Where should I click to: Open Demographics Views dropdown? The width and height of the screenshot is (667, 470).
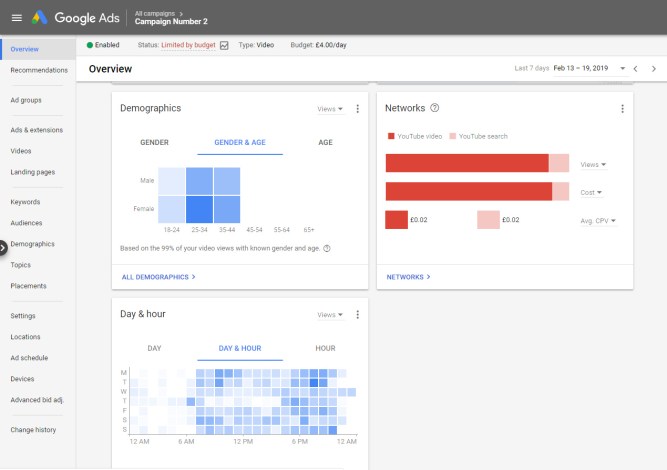pyautogui.click(x=330, y=108)
